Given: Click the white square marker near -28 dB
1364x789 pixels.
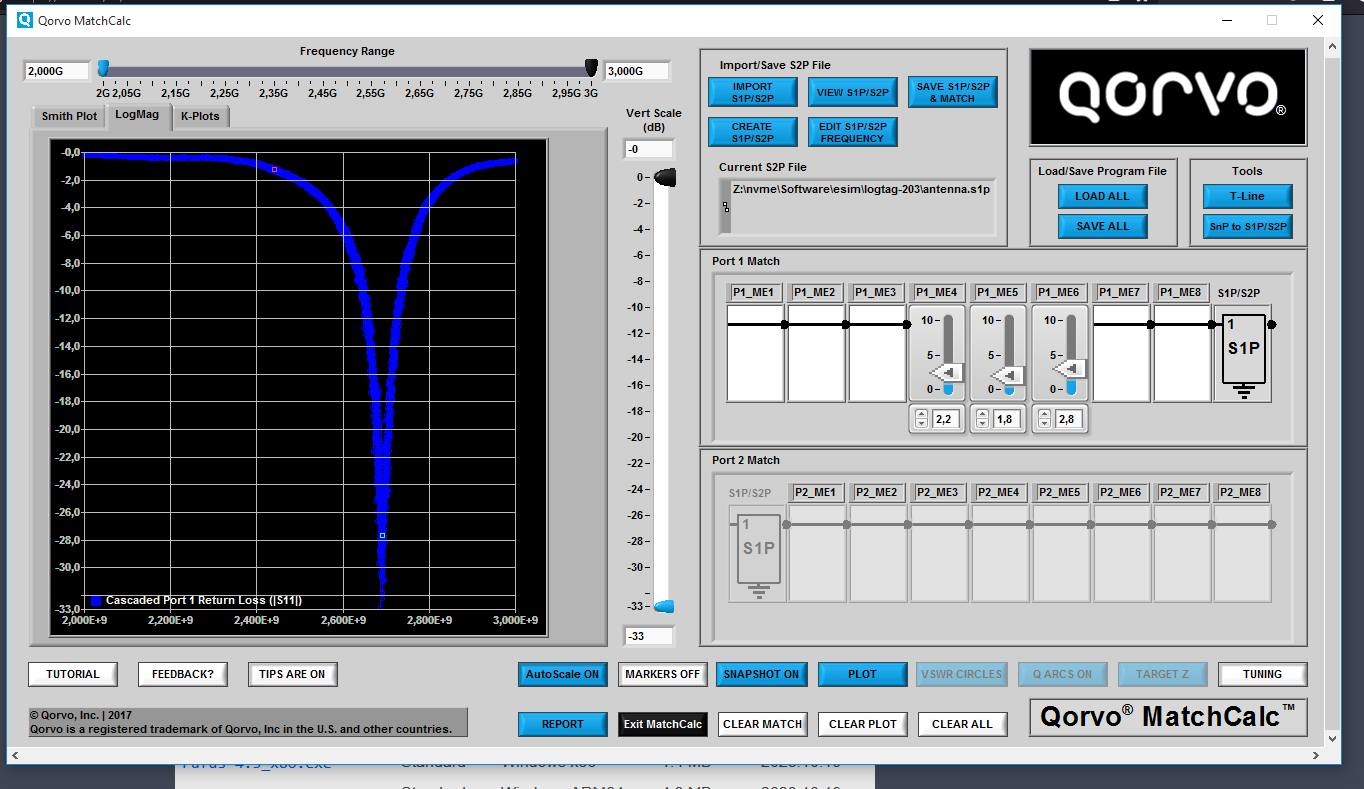Looking at the screenshot, I should click(x=382, y=536).
